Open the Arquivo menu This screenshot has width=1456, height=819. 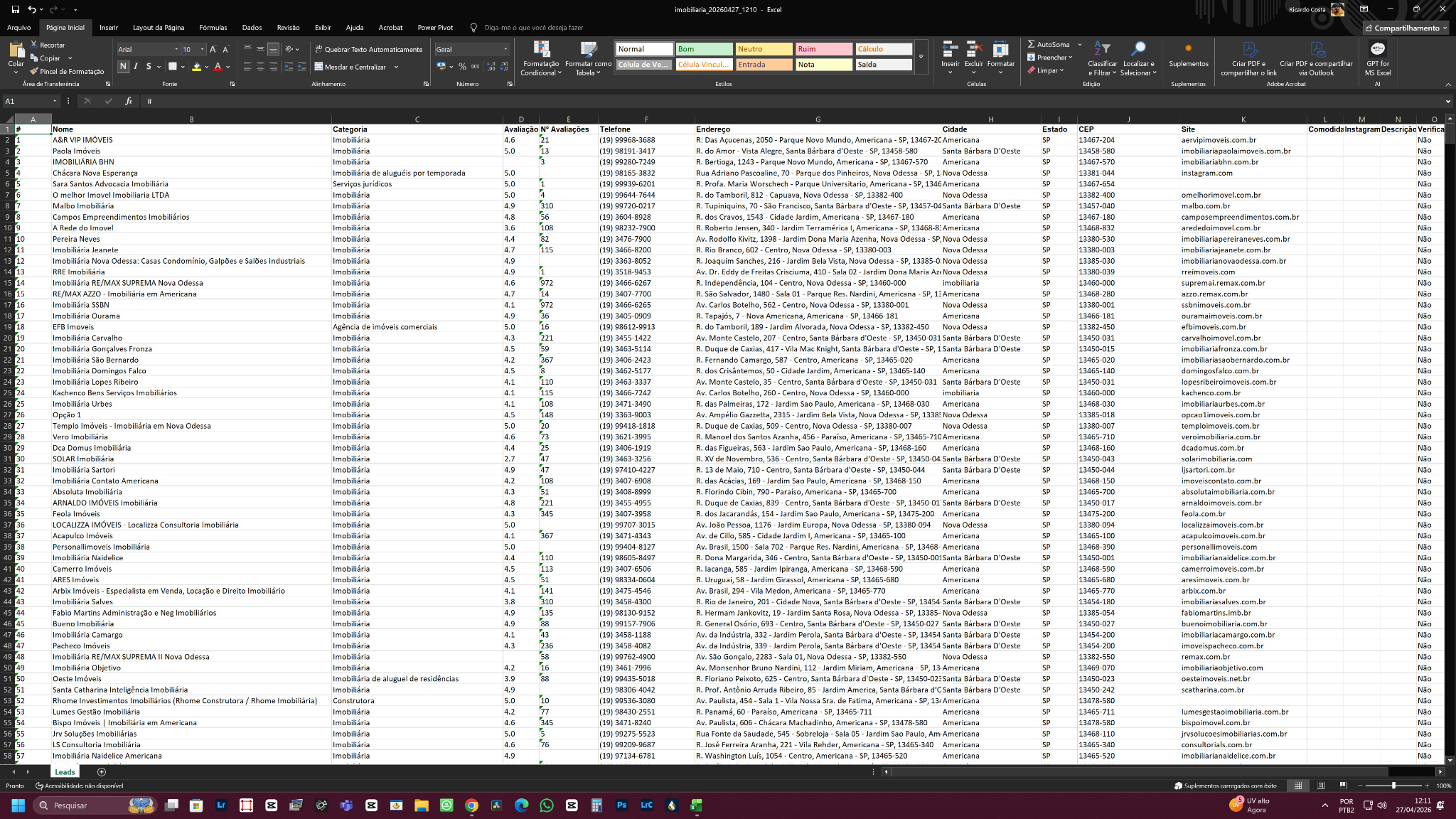coord(19,28)
